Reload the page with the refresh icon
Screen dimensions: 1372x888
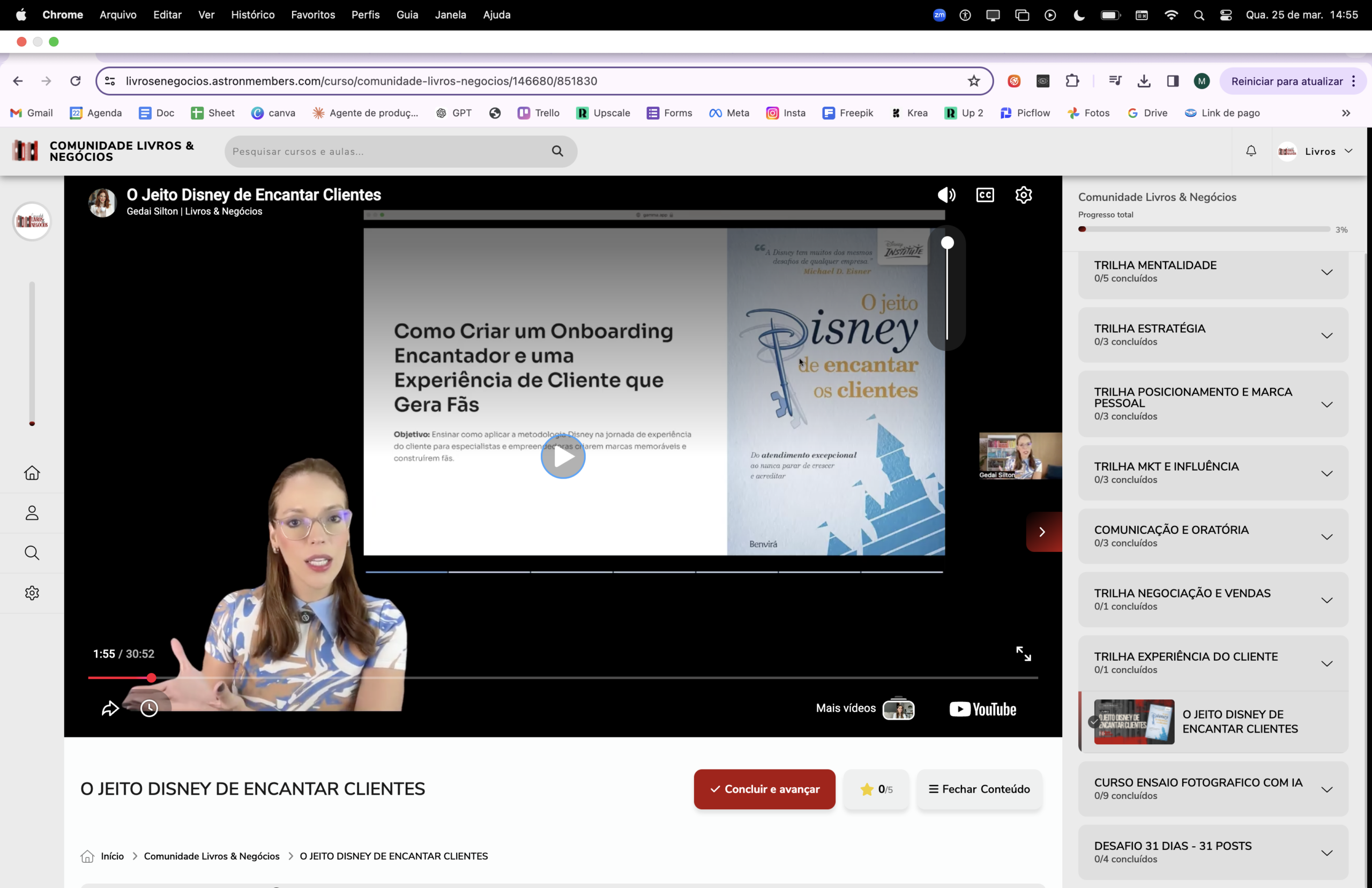pos(76,81)
